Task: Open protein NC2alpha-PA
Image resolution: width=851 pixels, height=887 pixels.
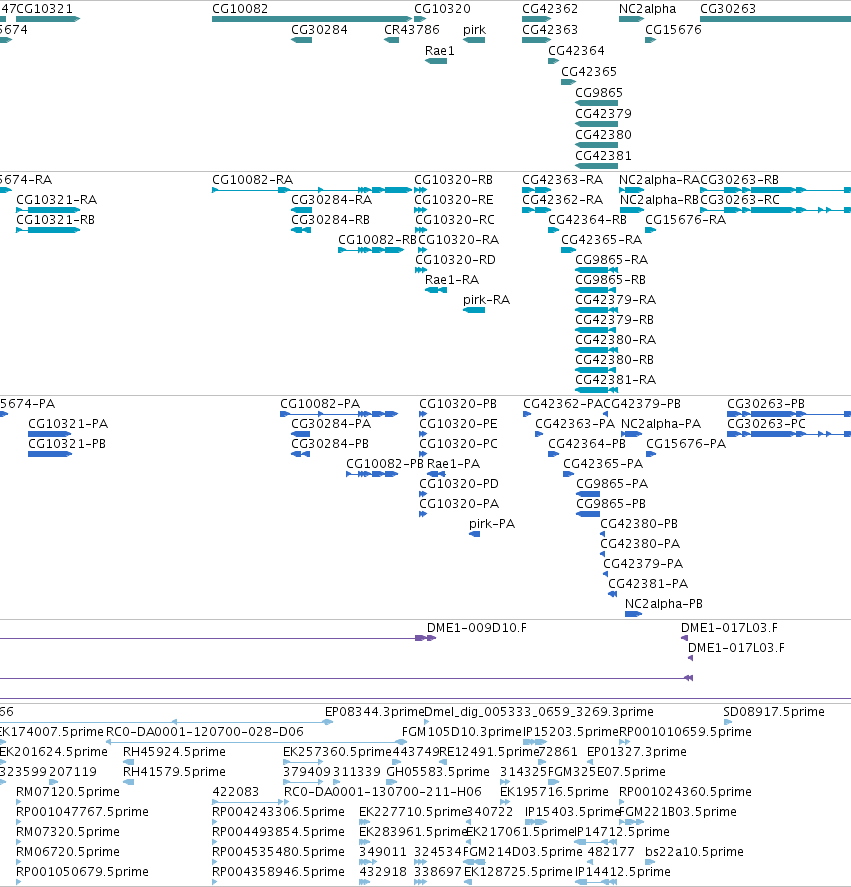Action: (631, 434)
